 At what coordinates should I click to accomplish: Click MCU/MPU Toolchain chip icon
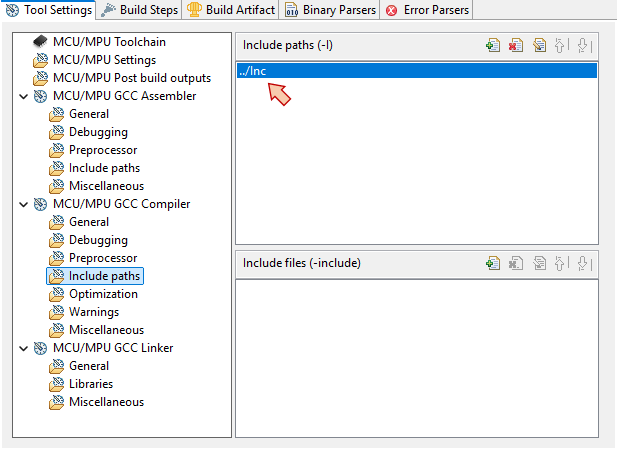pyautogui.click(x=40, y=42)
